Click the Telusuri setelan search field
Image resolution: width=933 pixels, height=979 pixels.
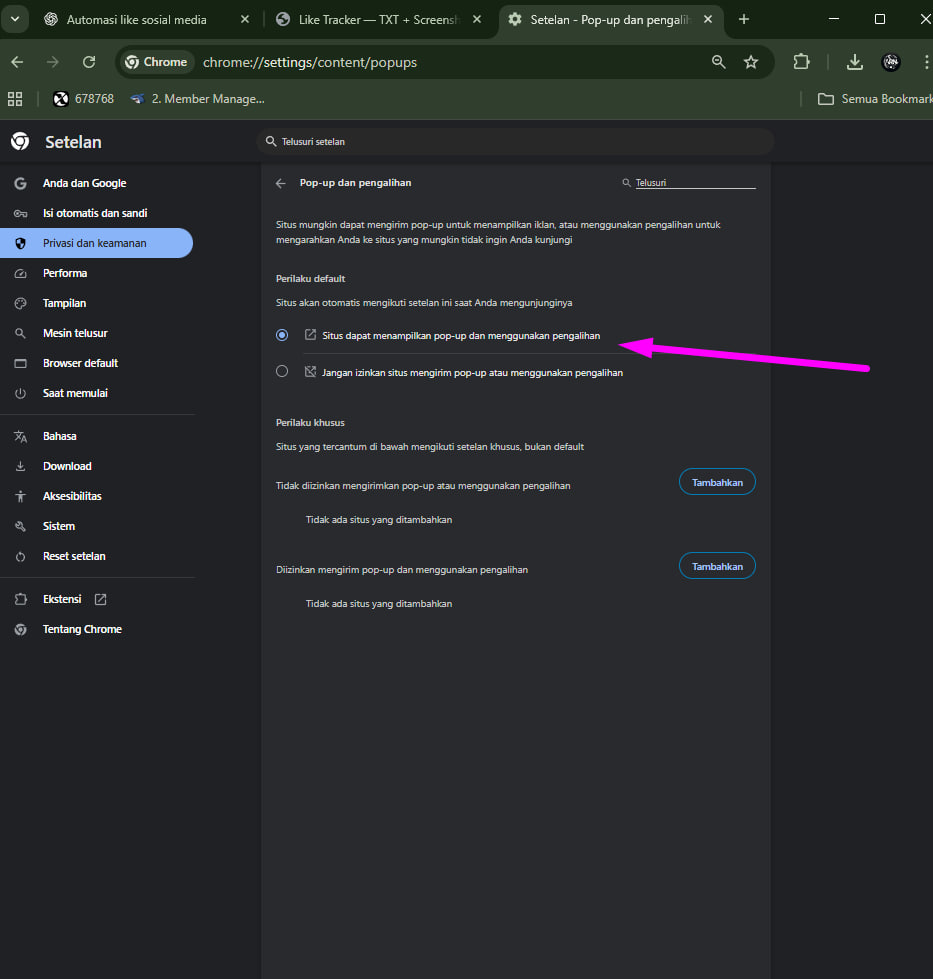pos(515,142)
